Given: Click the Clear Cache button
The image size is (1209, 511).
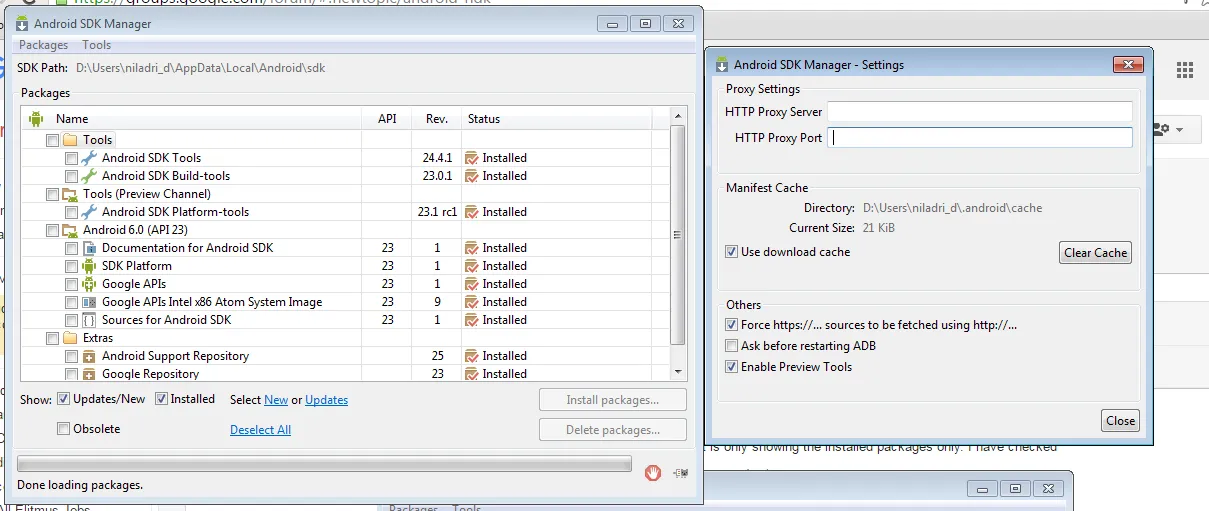Looking at the screenshot, I should point(1096,253).
